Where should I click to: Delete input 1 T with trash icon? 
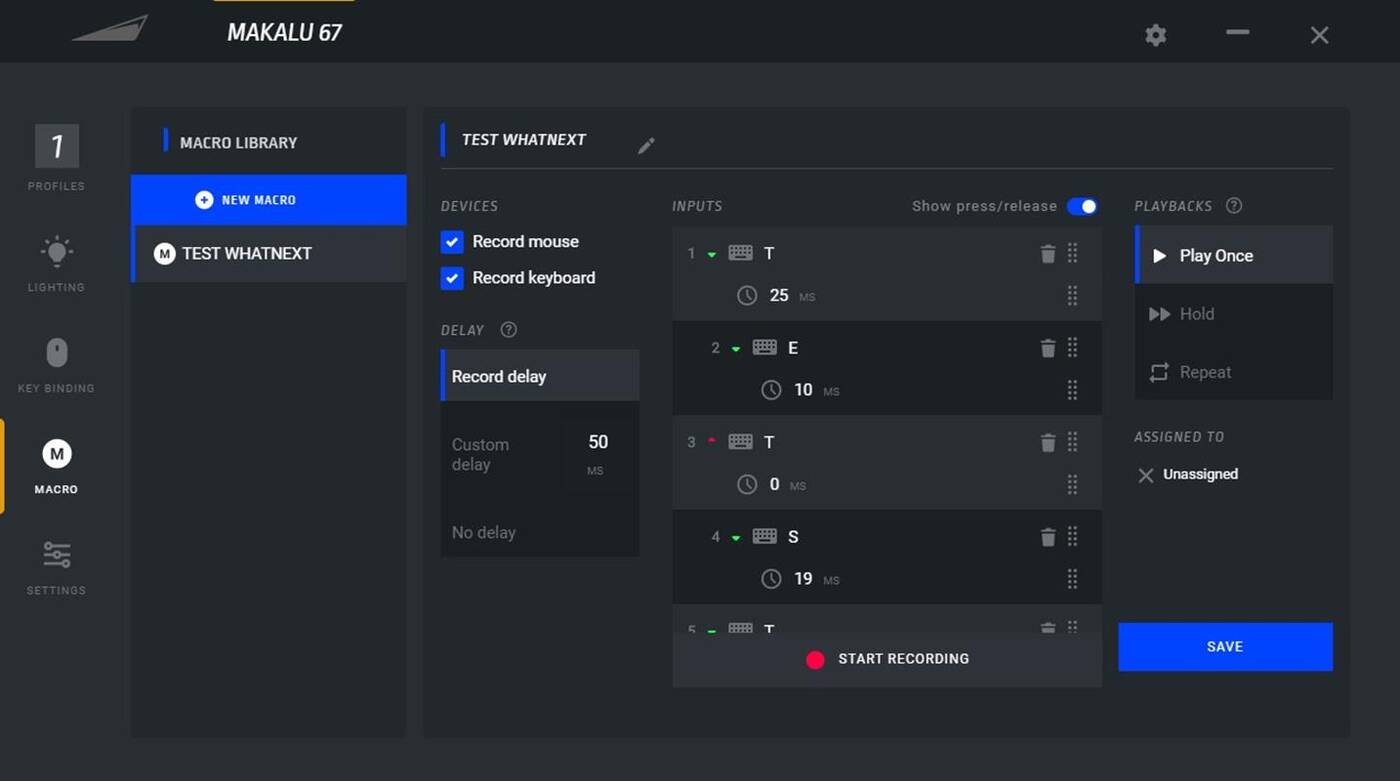tap(1048, 254)
